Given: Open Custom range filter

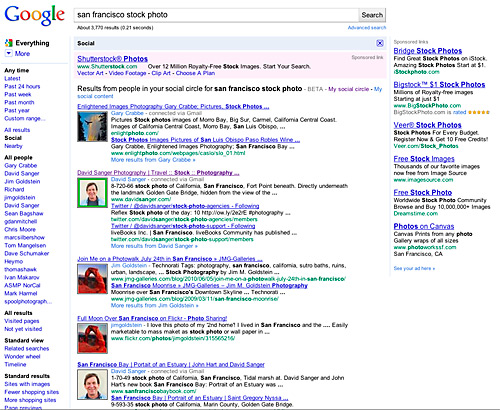Looking at the screenshot, I should pos(25,118).
